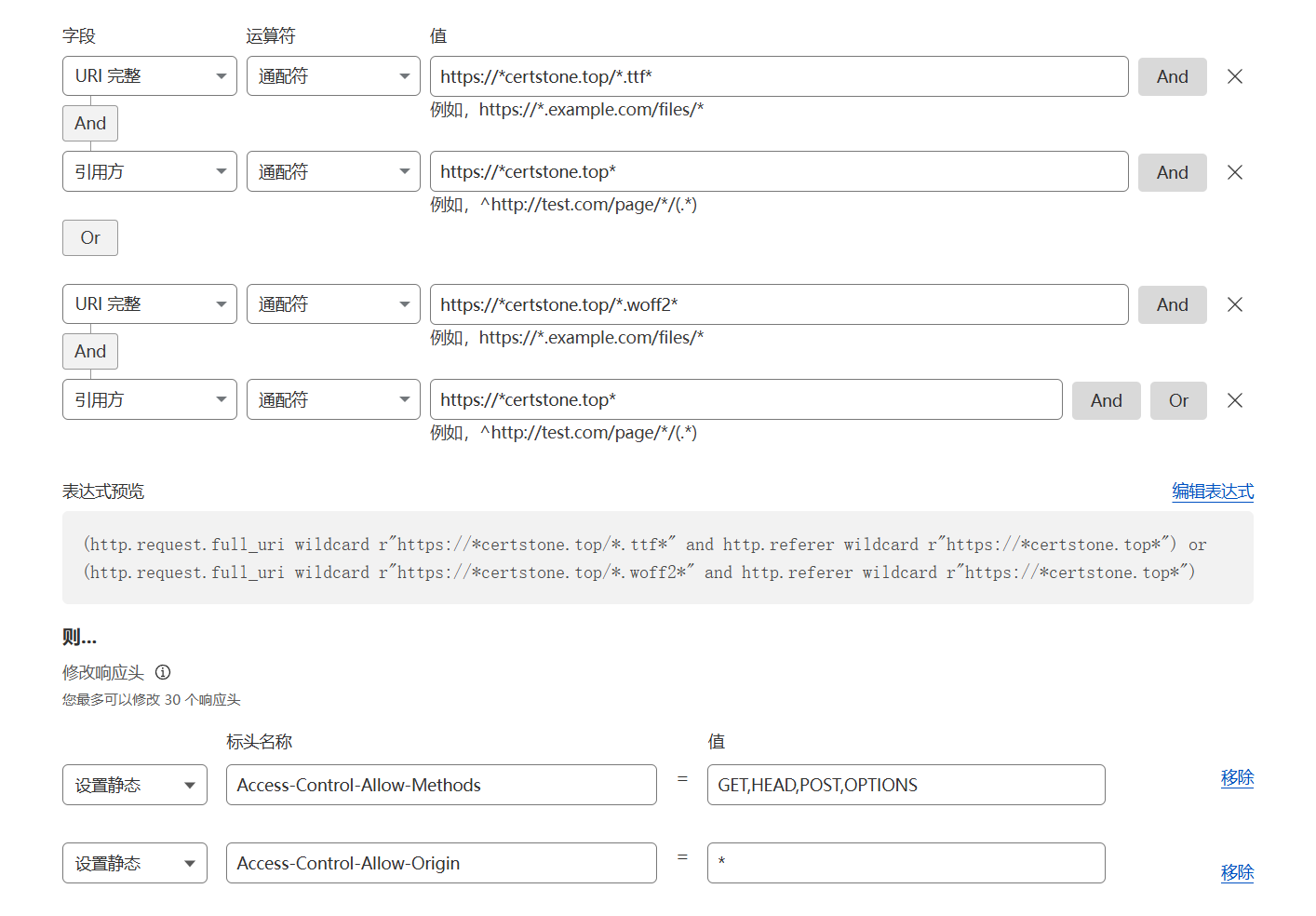Image resolution: width=1316 pixels, height=916 pixels.
Task: Open 设置静态 dropdown for Access-Control-Allow-Origin
Action: click(134, 863)
